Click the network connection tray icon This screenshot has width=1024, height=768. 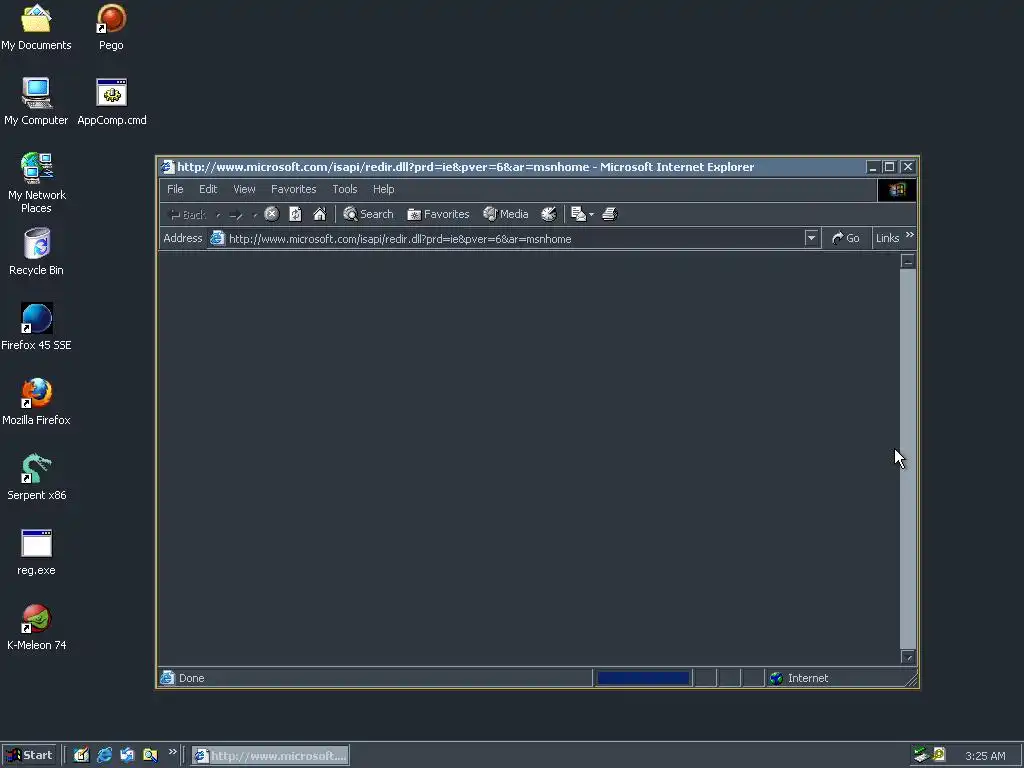(x=921, y=755)
